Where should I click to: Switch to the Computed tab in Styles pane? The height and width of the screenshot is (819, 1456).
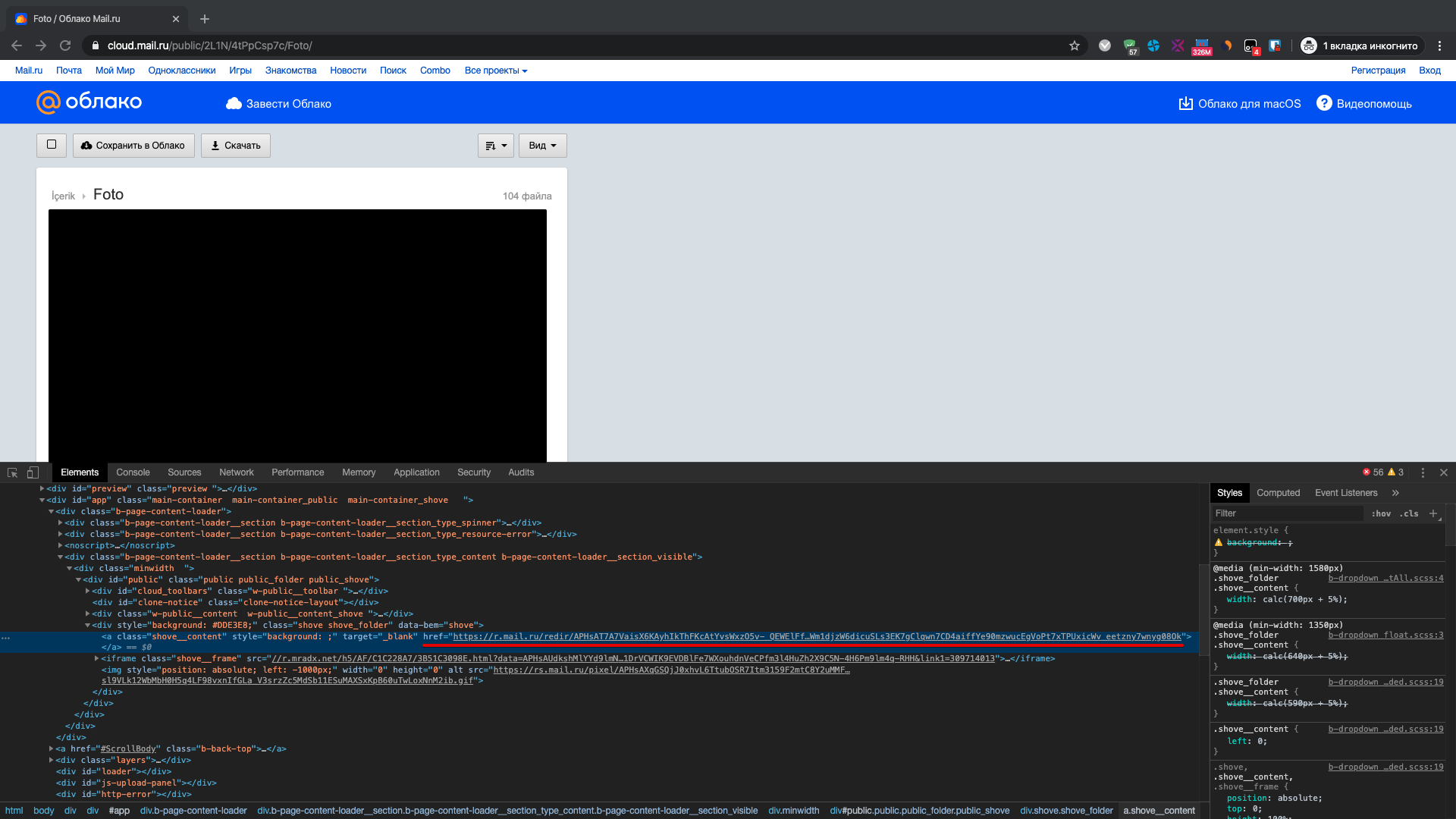1278,492
